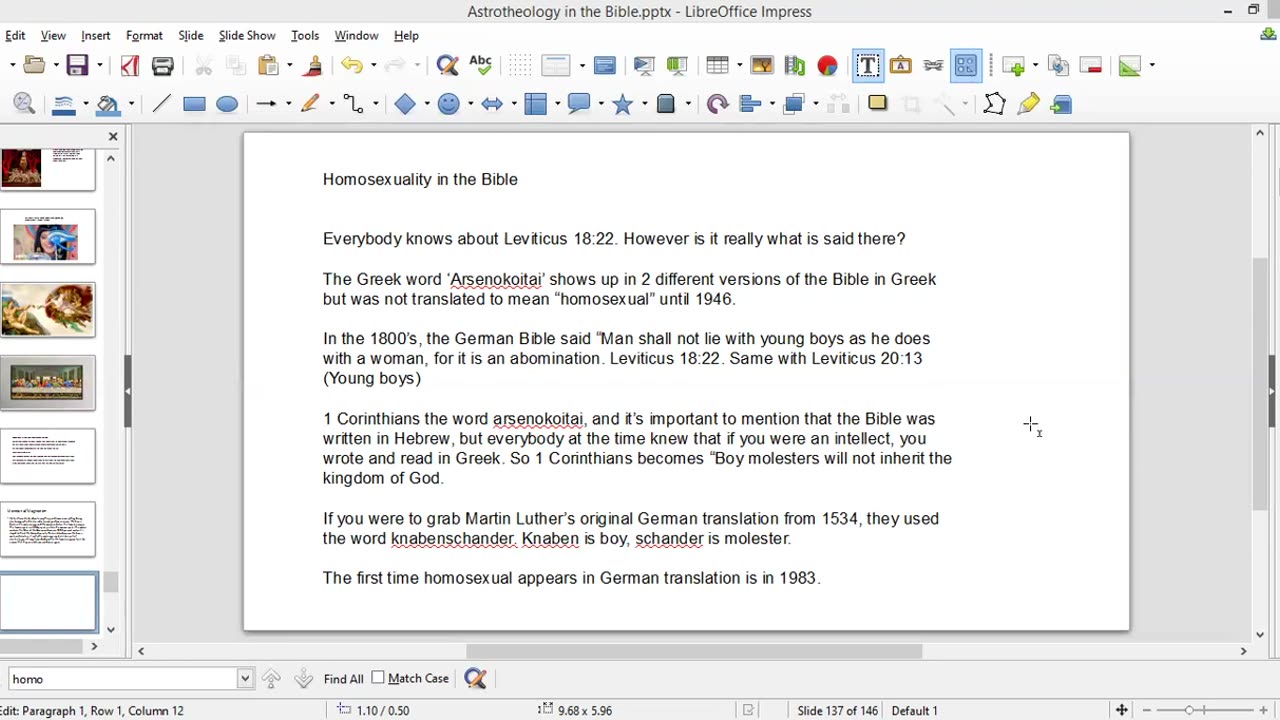Open the lines and arrows dropdown

(x=288, y=104)
